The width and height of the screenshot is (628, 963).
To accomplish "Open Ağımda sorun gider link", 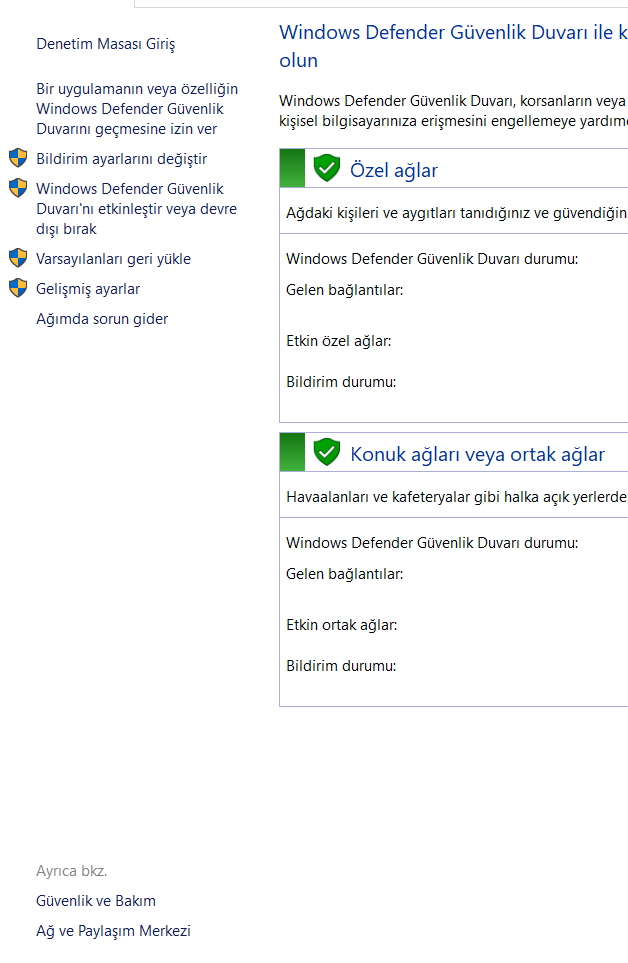I will 102,319.
